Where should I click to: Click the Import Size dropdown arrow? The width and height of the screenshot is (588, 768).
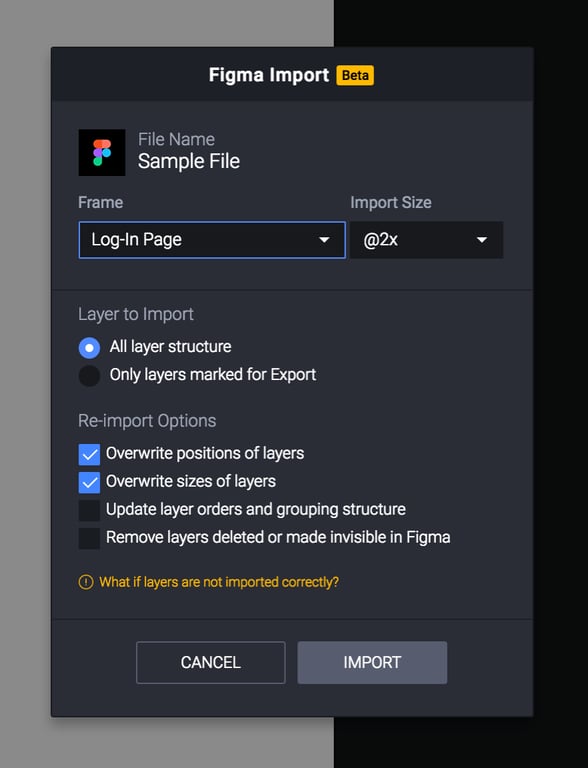click(482, 240)
